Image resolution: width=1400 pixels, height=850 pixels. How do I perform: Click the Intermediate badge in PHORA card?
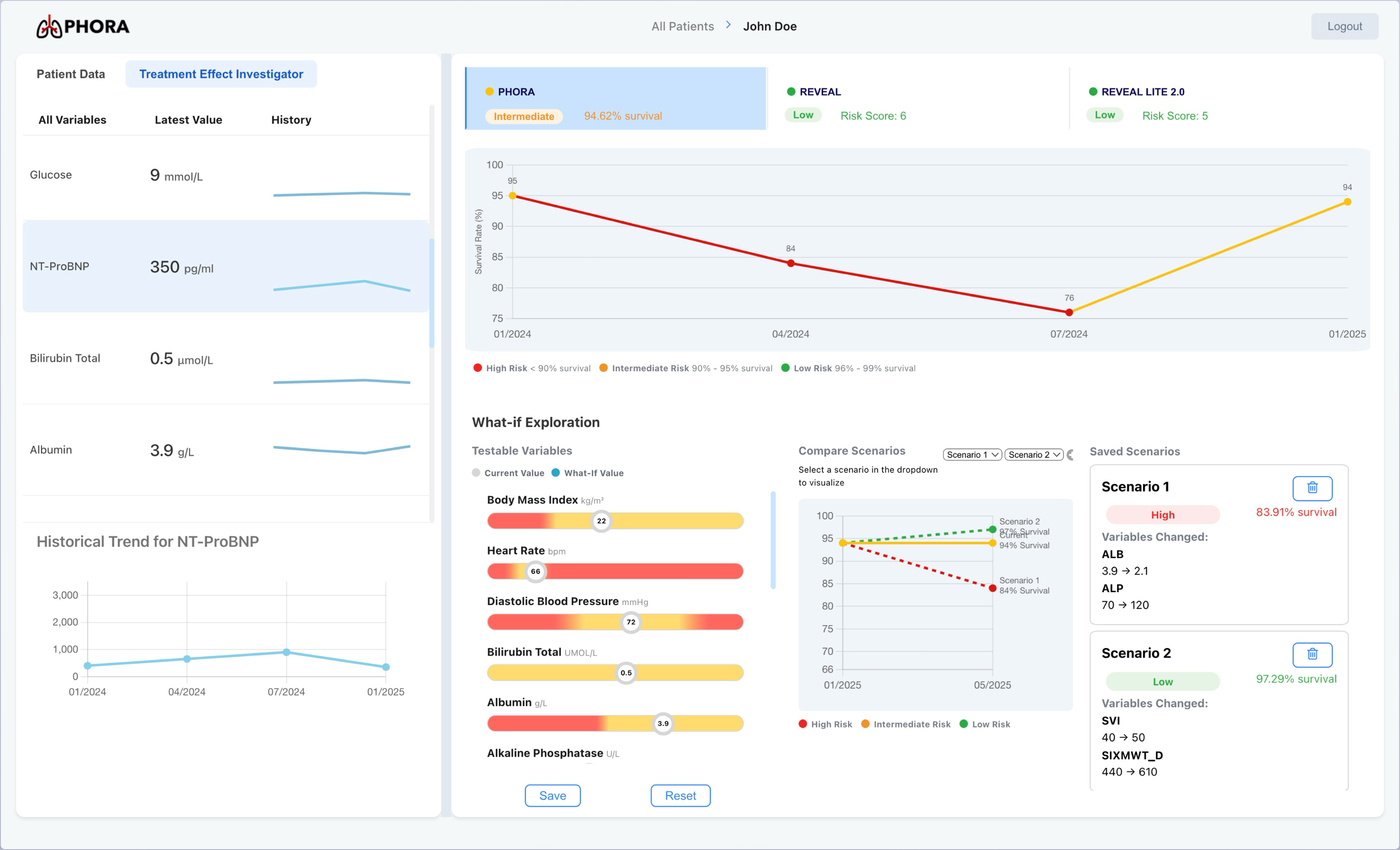pos(523,116)
